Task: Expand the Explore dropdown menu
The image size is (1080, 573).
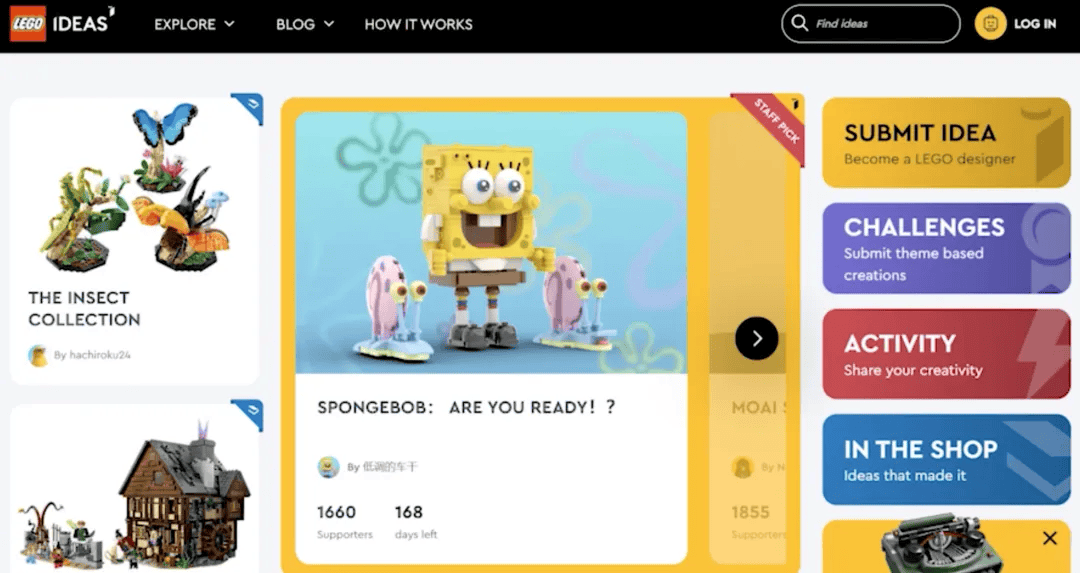Action: [194, 24]
